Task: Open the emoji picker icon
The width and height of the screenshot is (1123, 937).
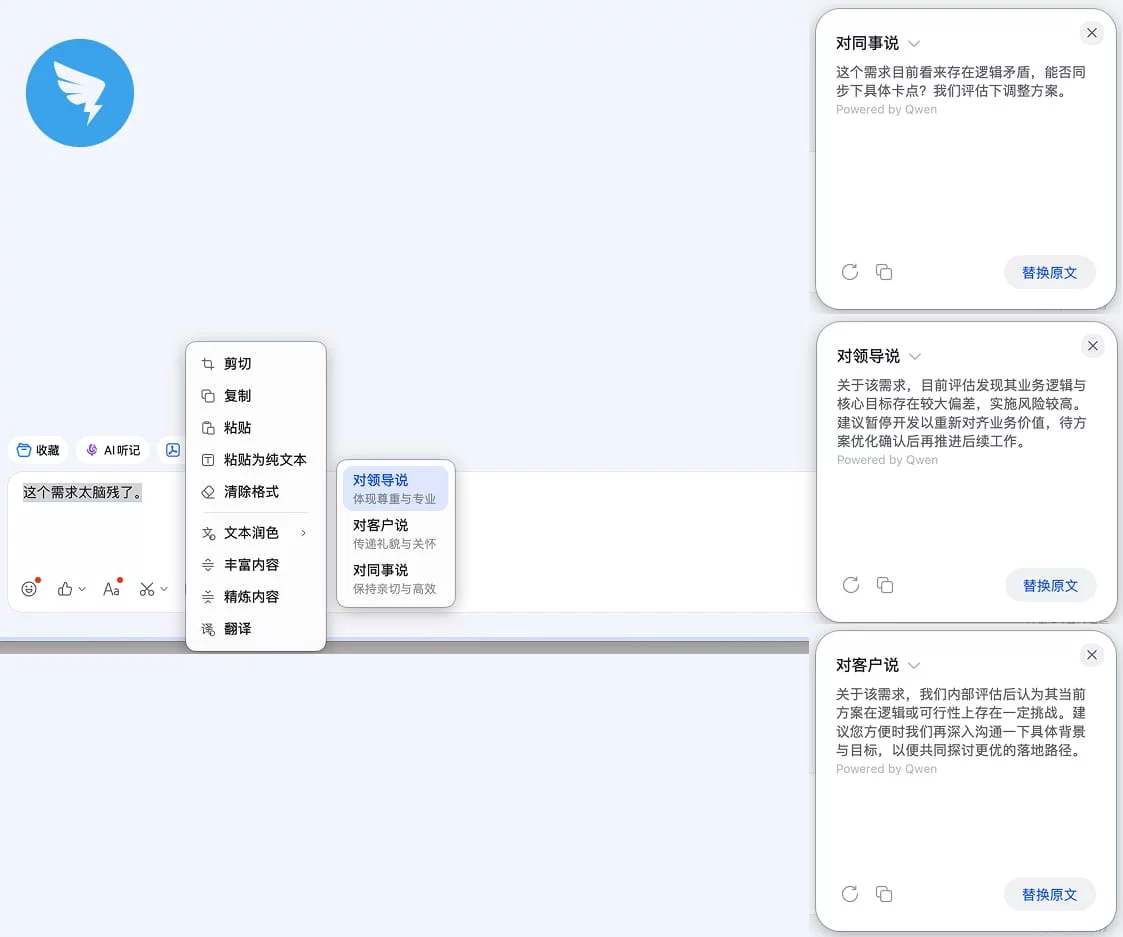Action: [29, 589]
